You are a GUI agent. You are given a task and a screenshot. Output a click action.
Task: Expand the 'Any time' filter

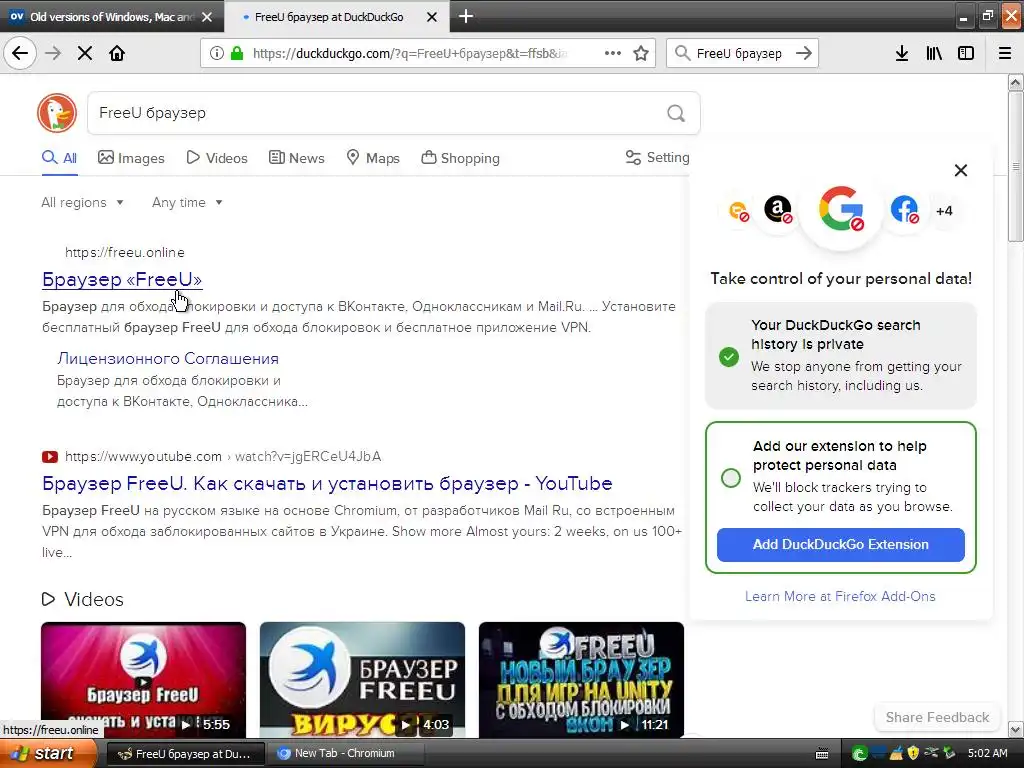(187, 202)
